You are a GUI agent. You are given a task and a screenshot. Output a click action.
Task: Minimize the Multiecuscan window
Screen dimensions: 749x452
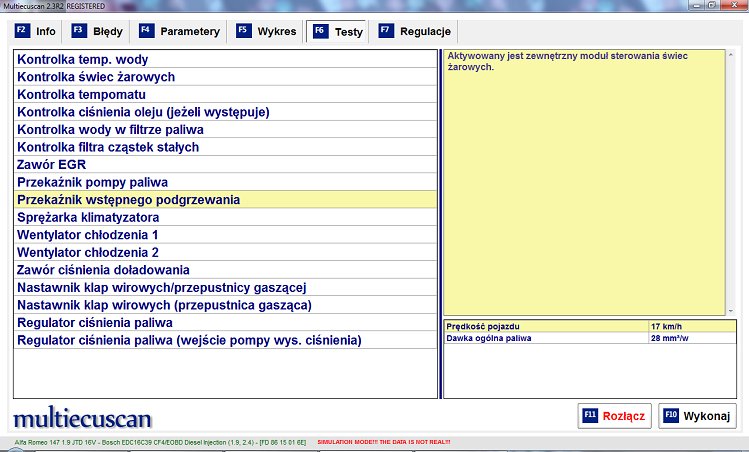click(x=696, y=5)
